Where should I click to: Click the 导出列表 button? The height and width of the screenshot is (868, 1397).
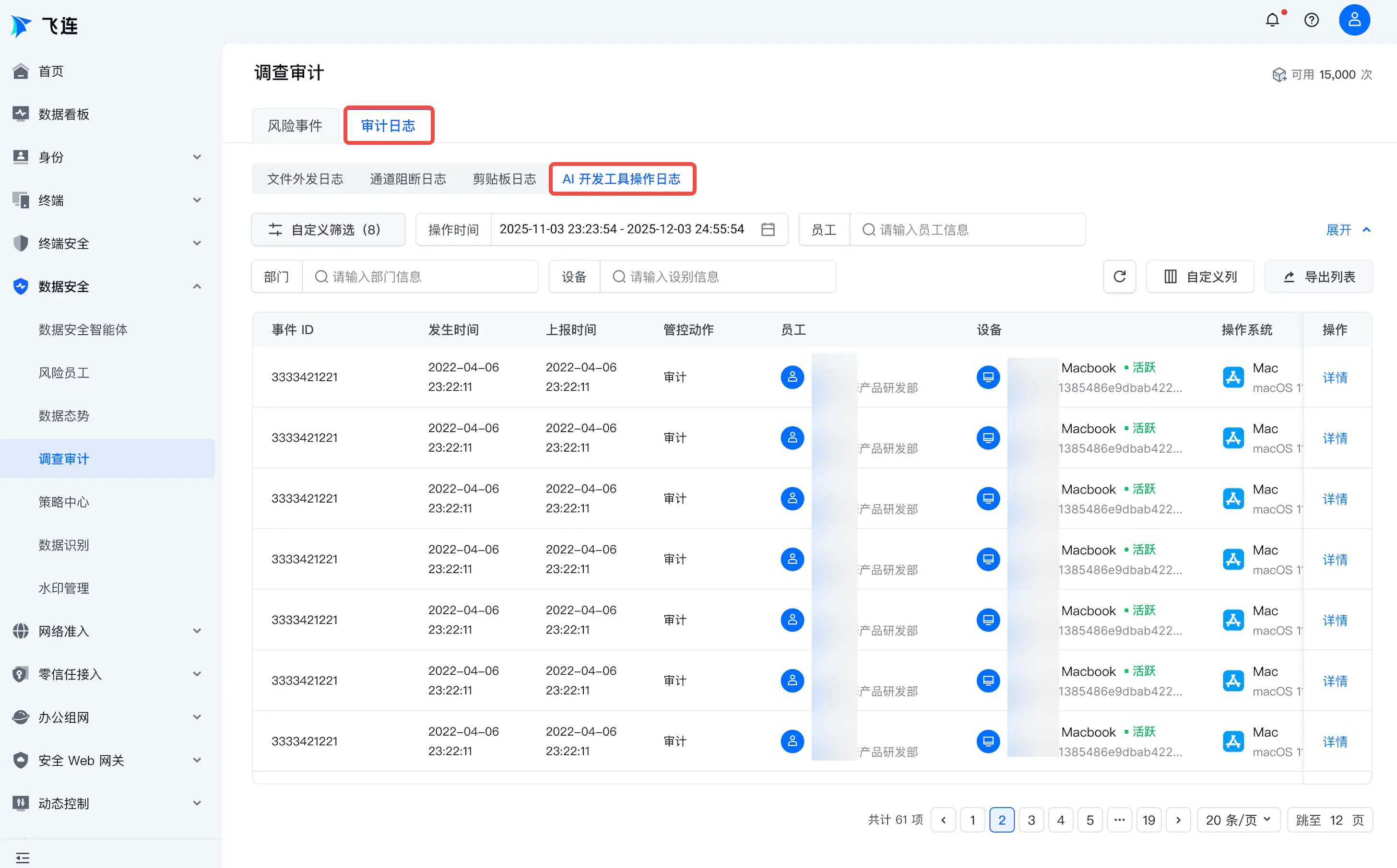1319,277
